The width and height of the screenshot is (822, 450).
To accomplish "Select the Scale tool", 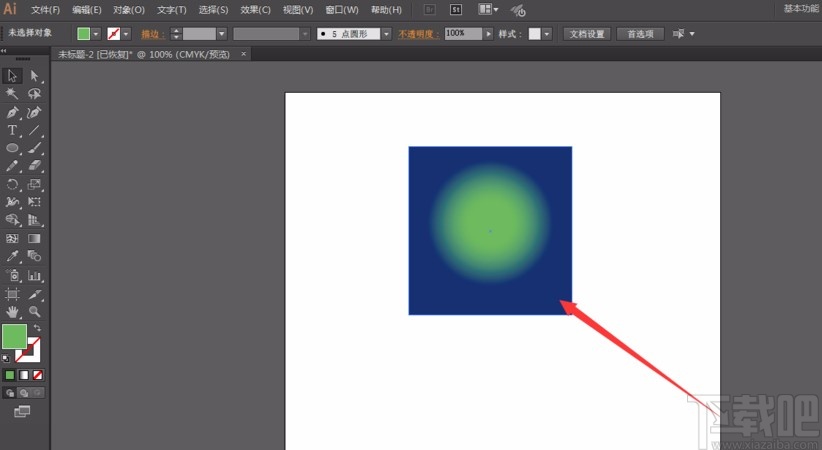I will (34, 184).
